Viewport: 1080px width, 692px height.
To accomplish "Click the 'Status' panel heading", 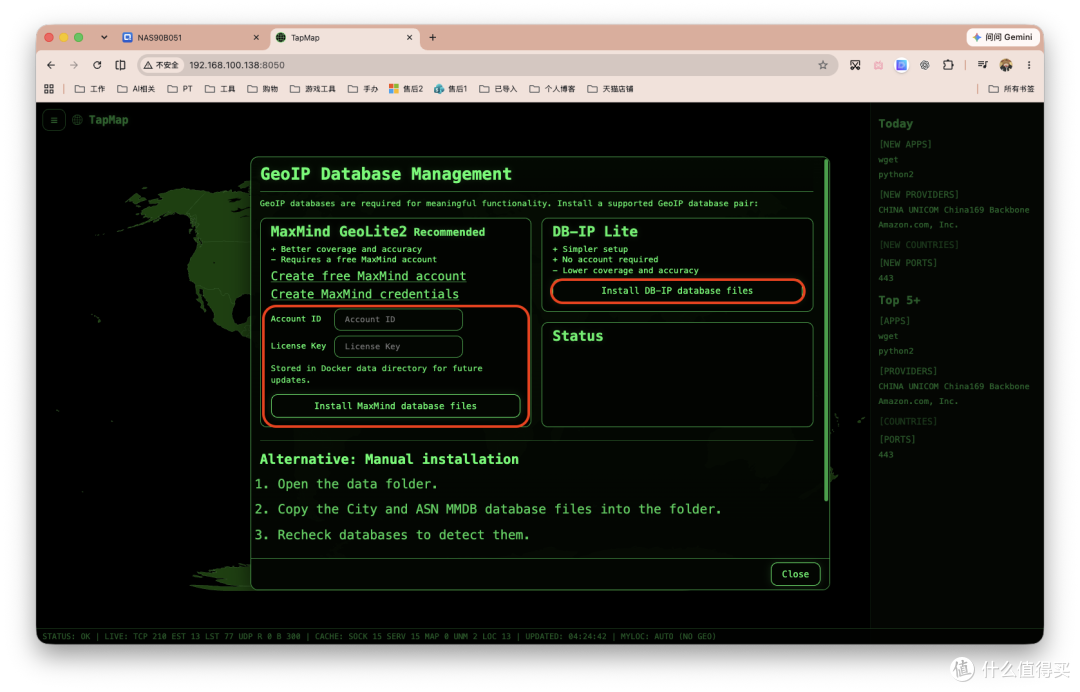I will tap(577, 336).
